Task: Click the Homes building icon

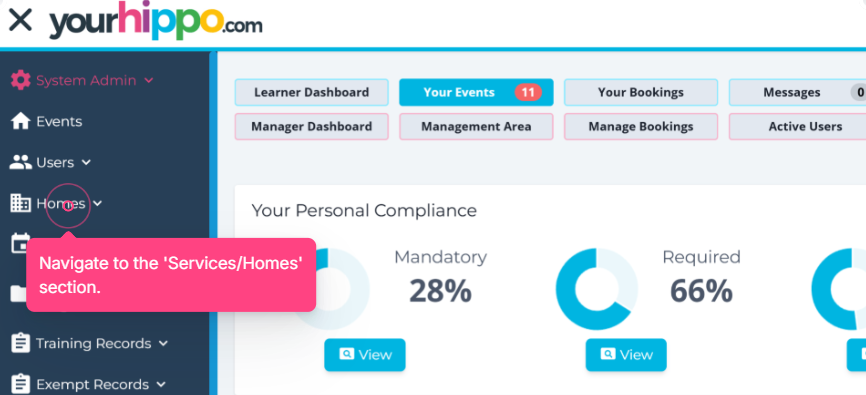Action: click(20, 203)
